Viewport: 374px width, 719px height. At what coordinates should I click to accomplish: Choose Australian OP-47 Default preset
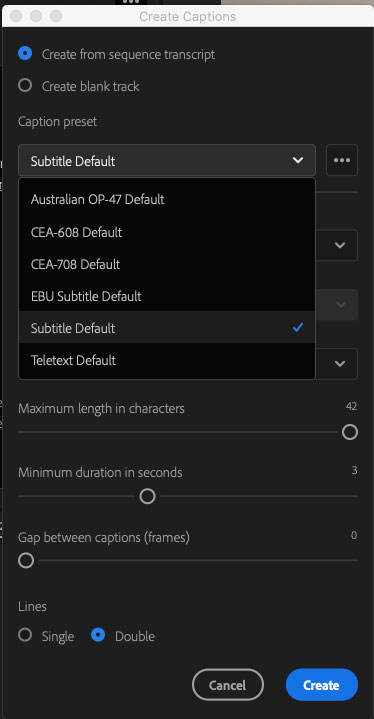point(167,199)
